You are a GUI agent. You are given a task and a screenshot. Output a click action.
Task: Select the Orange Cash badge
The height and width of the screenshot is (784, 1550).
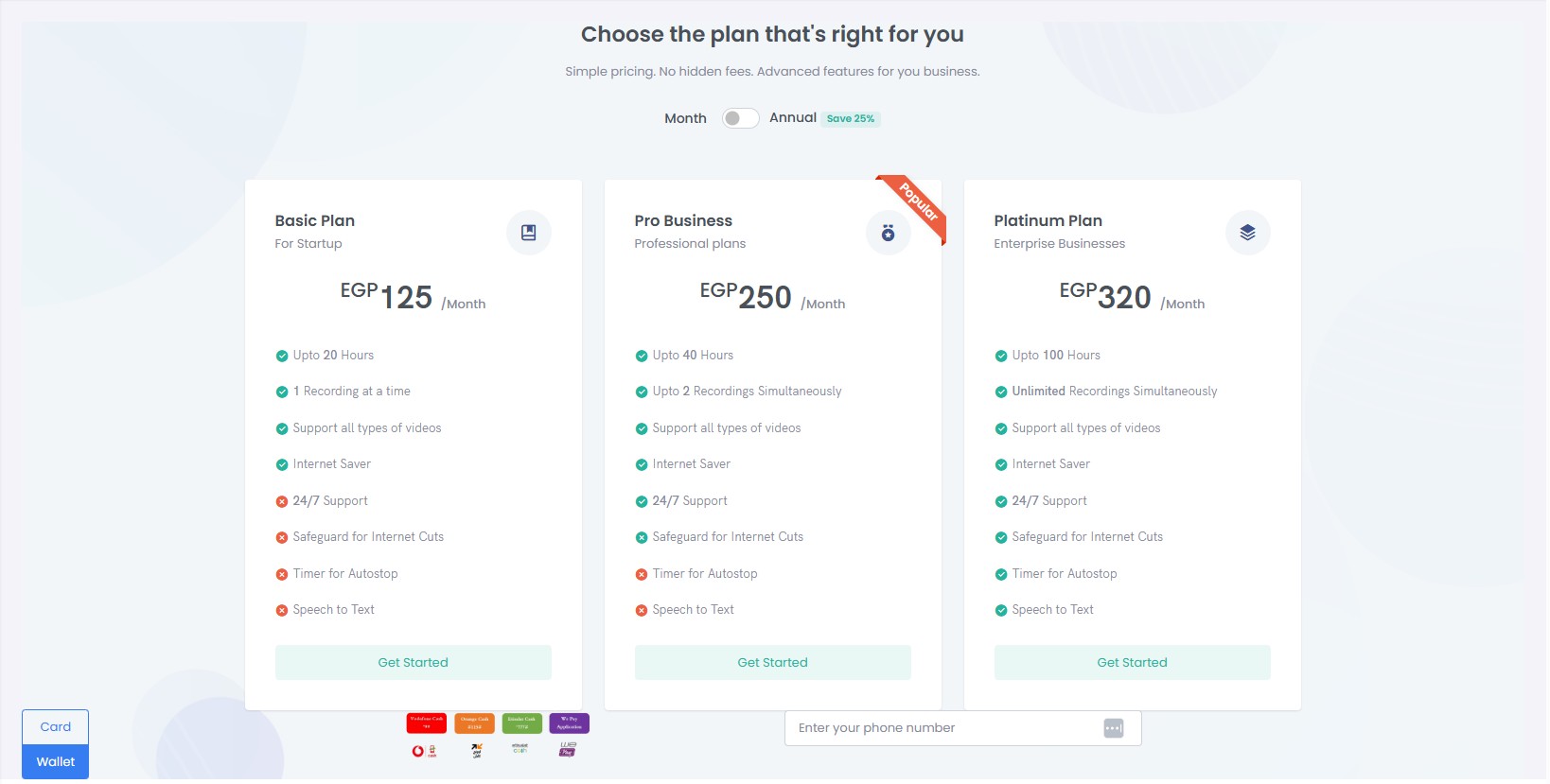(x=474, y=723)
